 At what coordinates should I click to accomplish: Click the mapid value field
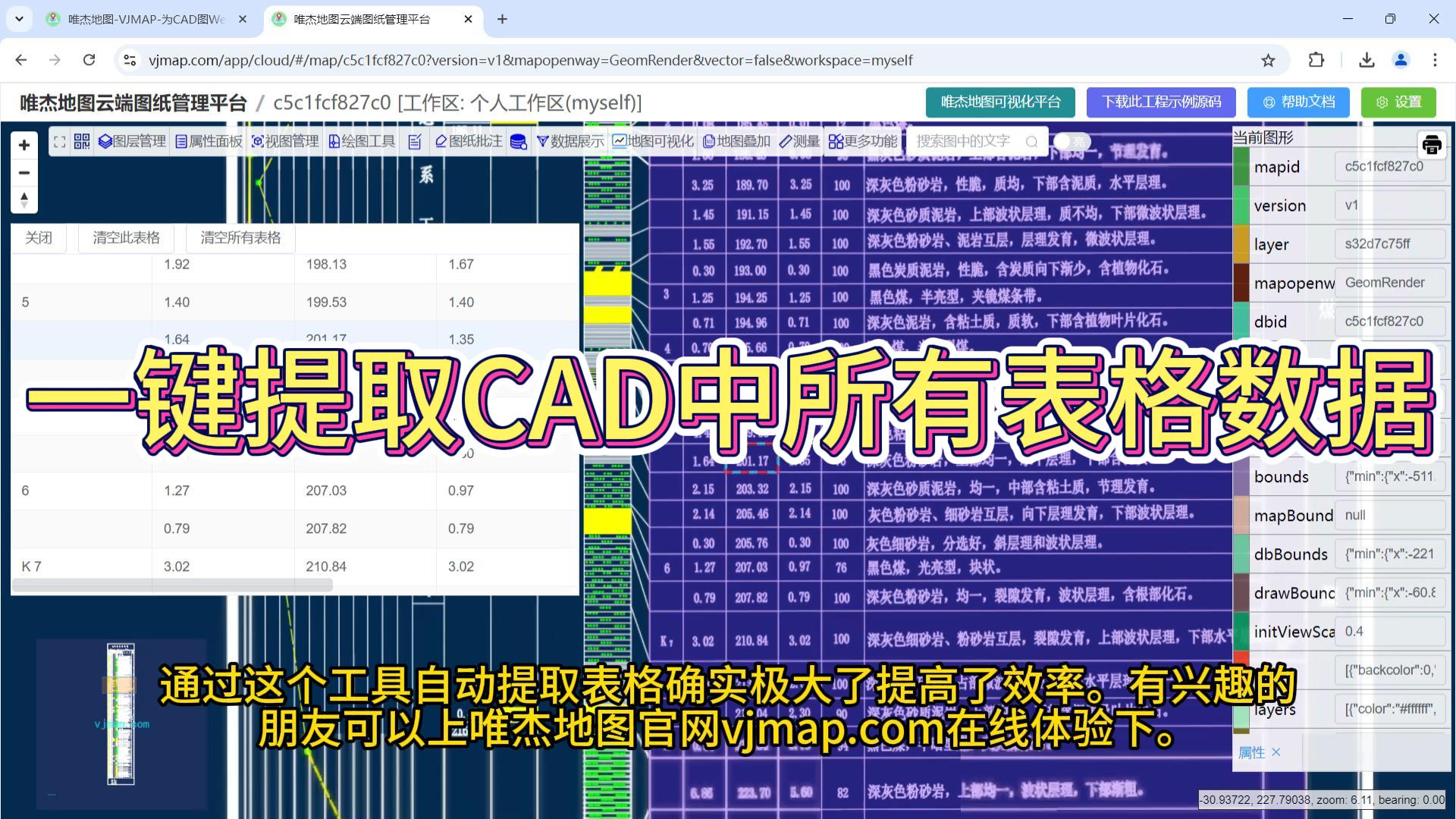coord(1390,167)
